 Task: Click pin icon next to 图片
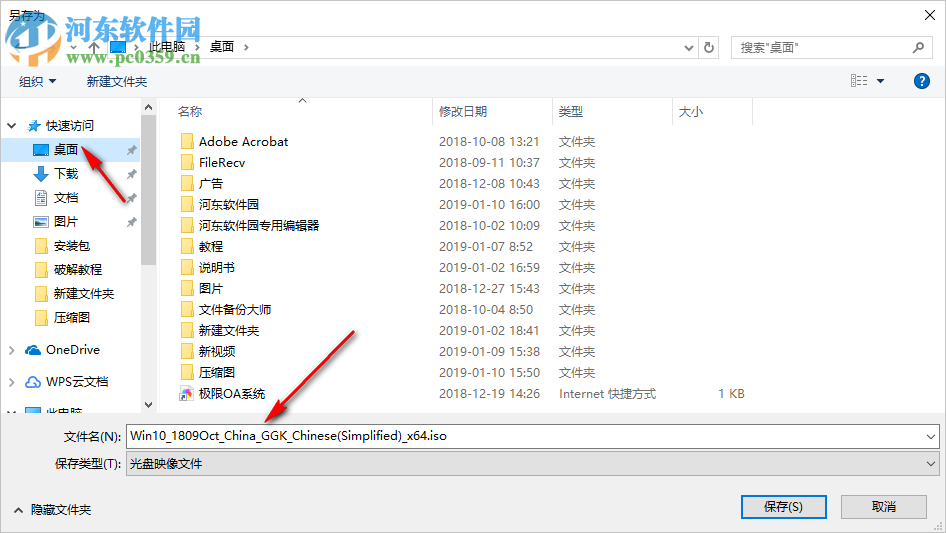(131, 222)
